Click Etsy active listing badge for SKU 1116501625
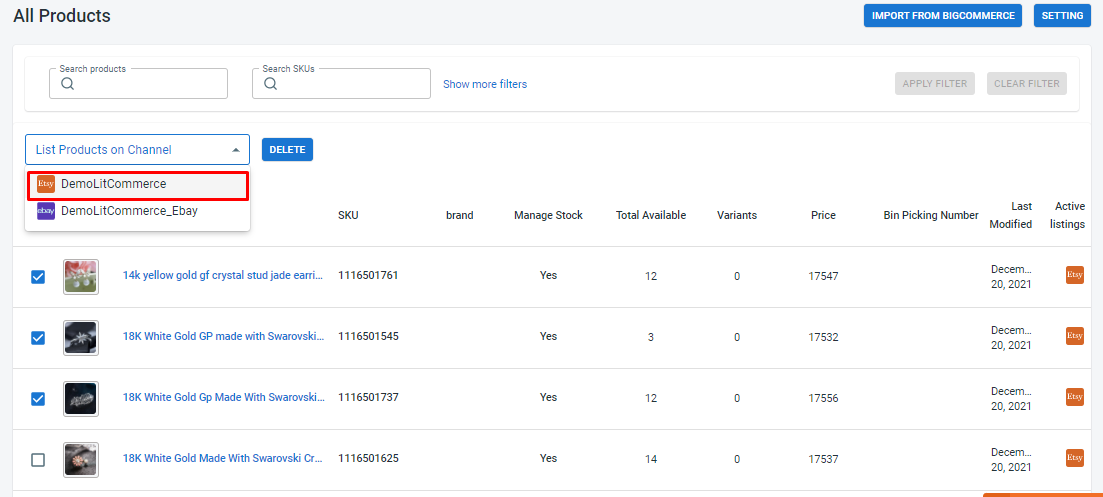This screenshot has width=1103, height=497. click(1075, 458)
